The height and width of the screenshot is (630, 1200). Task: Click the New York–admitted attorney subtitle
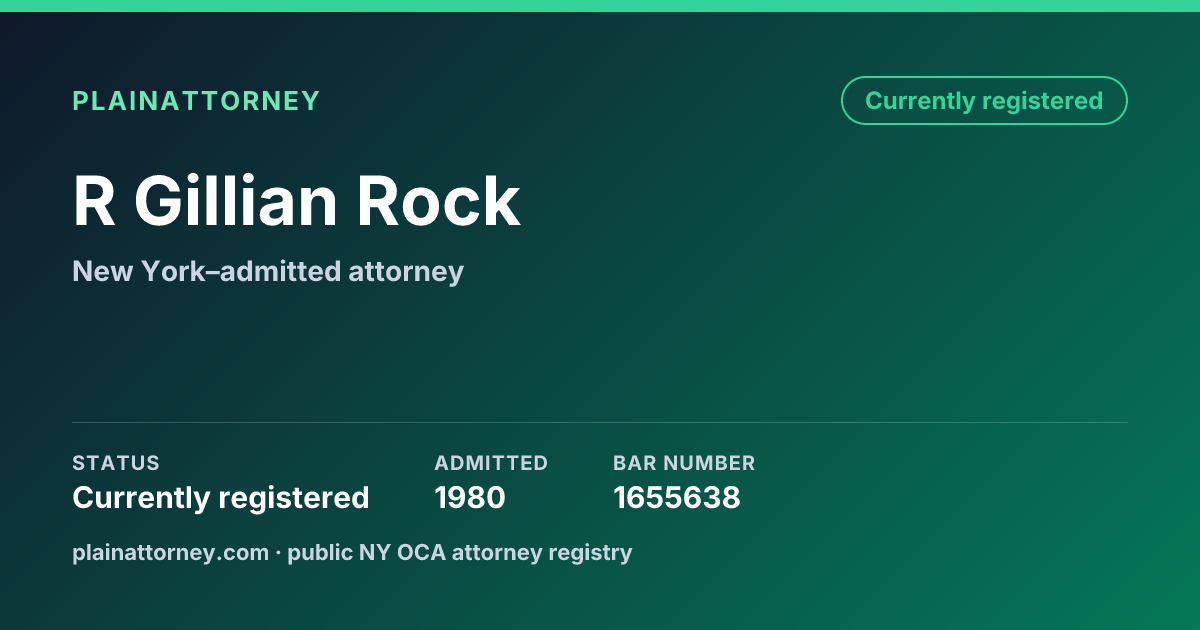(x=268, y=271)
